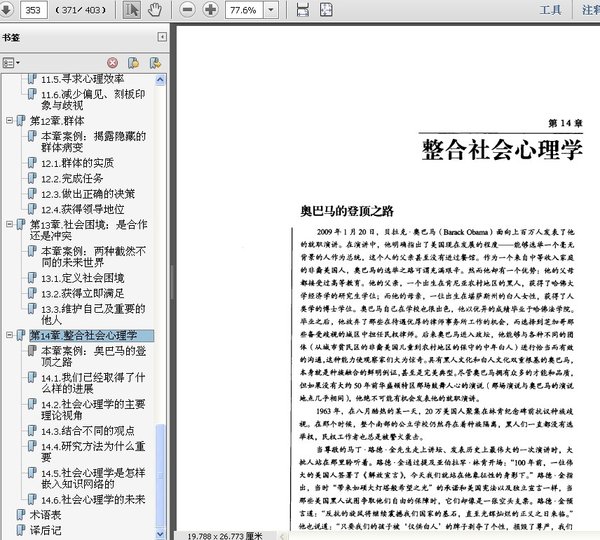Jump to 第12章.群体 bookmark
The height and width of the screenshot is (540, 600).
coord(57,121)
